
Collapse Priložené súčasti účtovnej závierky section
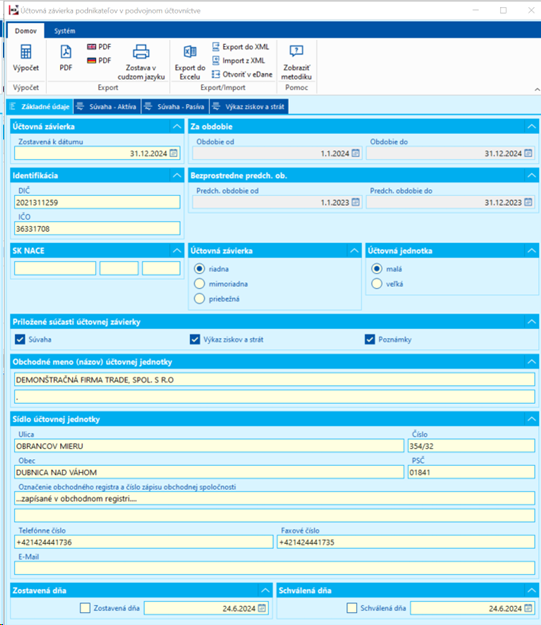(x=531, y=322)
